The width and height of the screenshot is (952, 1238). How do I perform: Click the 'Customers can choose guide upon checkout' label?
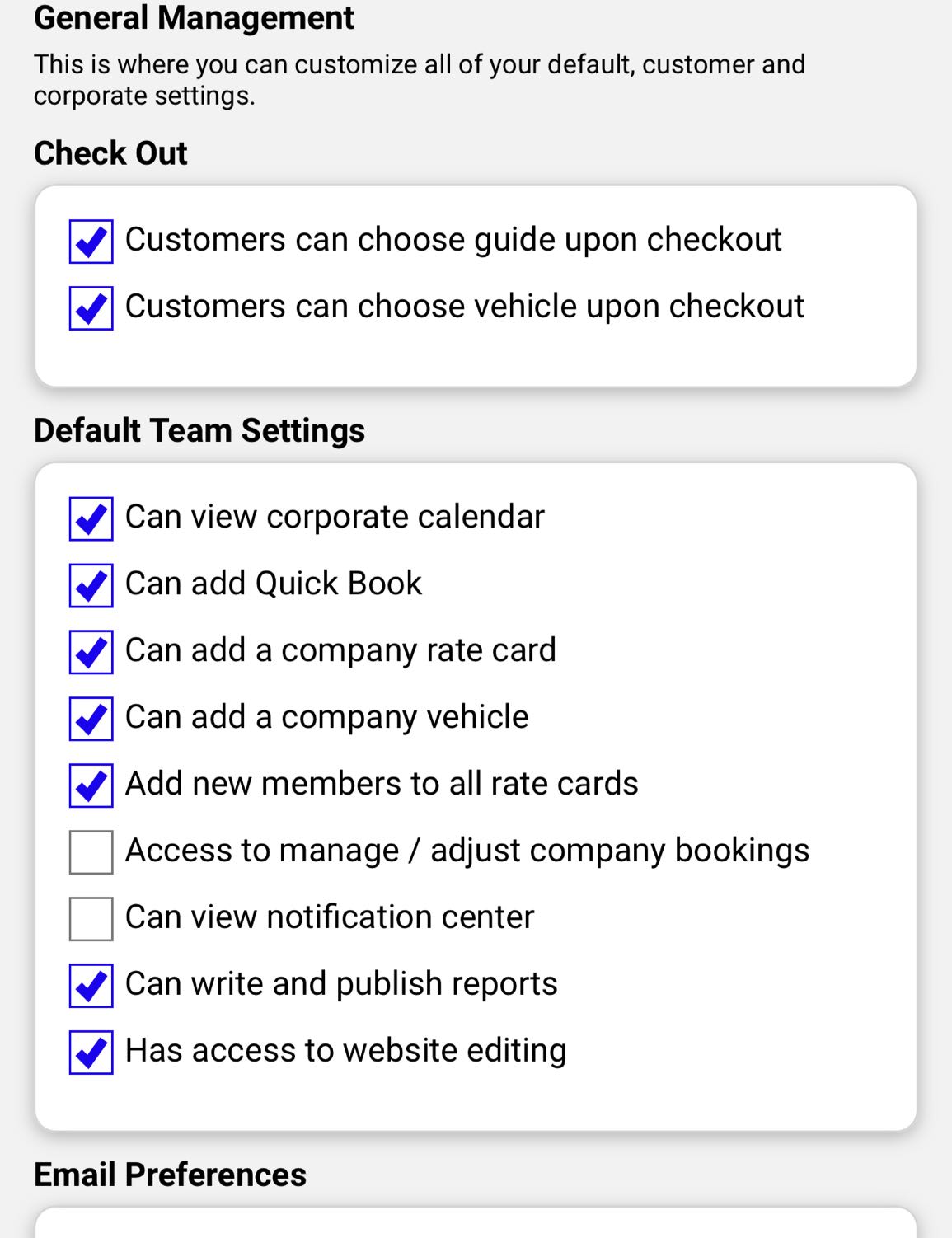click(x=453, y=240)
